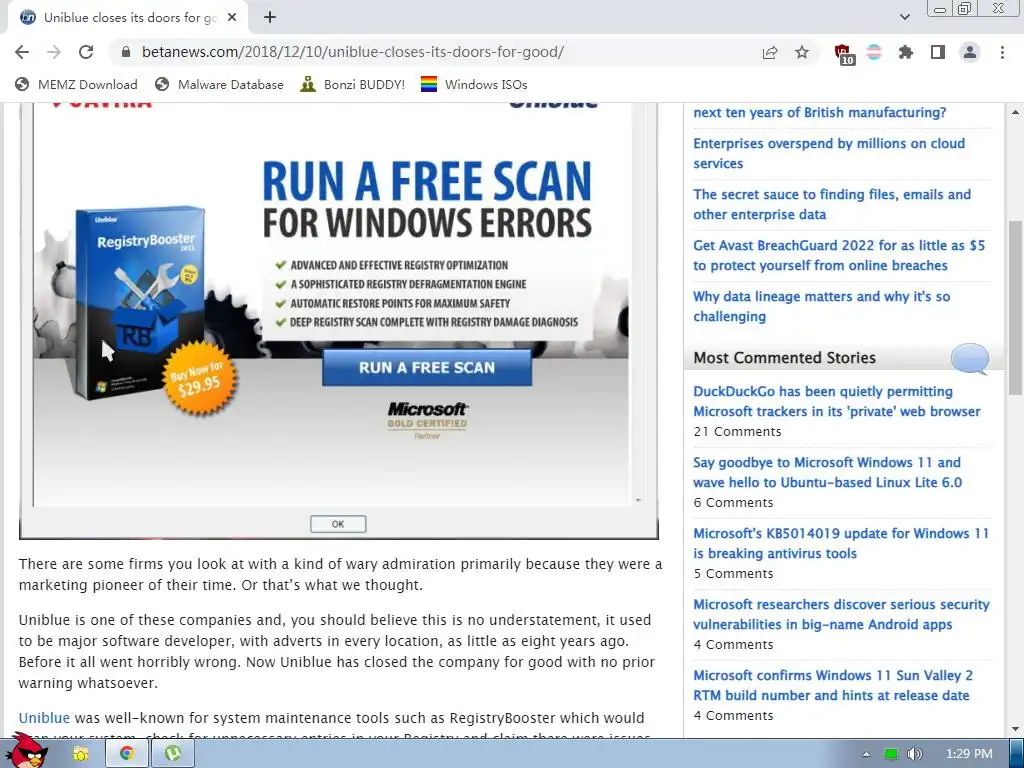The height and width of the screenshot is (768, 1024).
Task: Open the Extensions puzzle piece menu
Action: tap(906, 52)
